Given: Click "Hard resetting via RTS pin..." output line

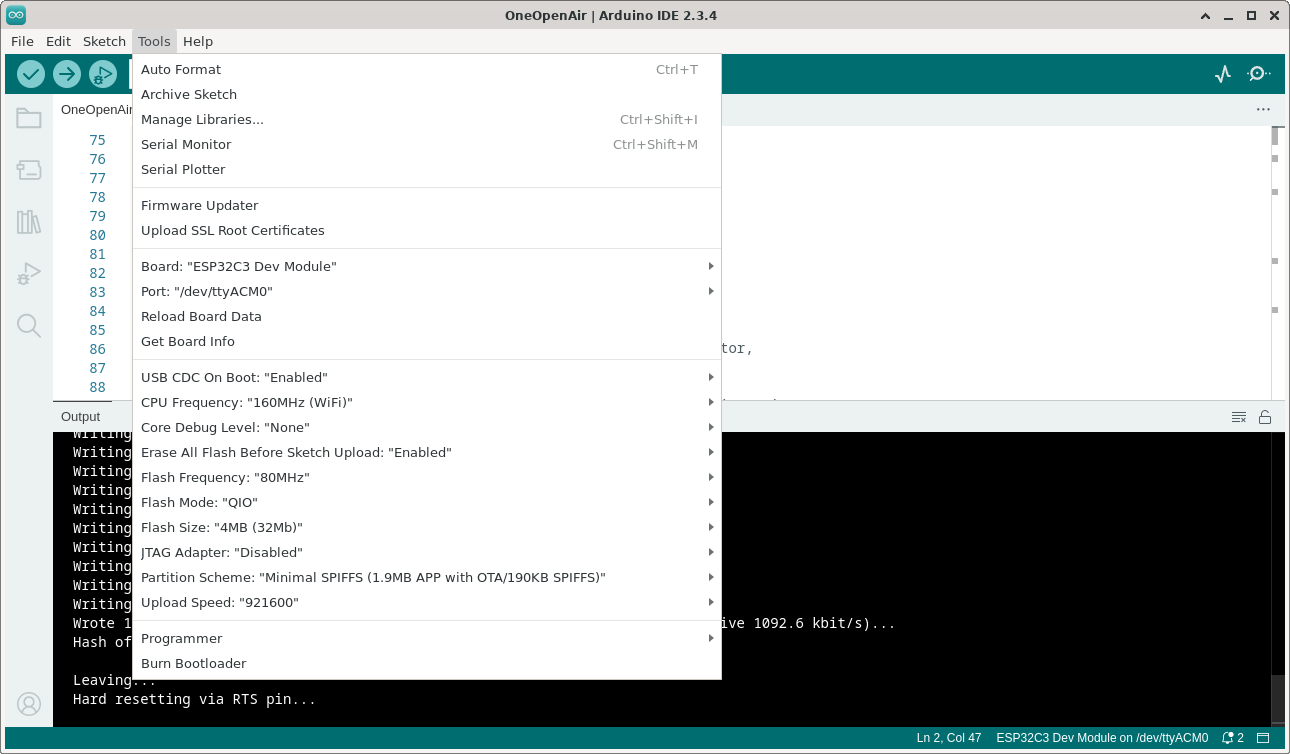Looking at the screenshot, I should point(194,699).
